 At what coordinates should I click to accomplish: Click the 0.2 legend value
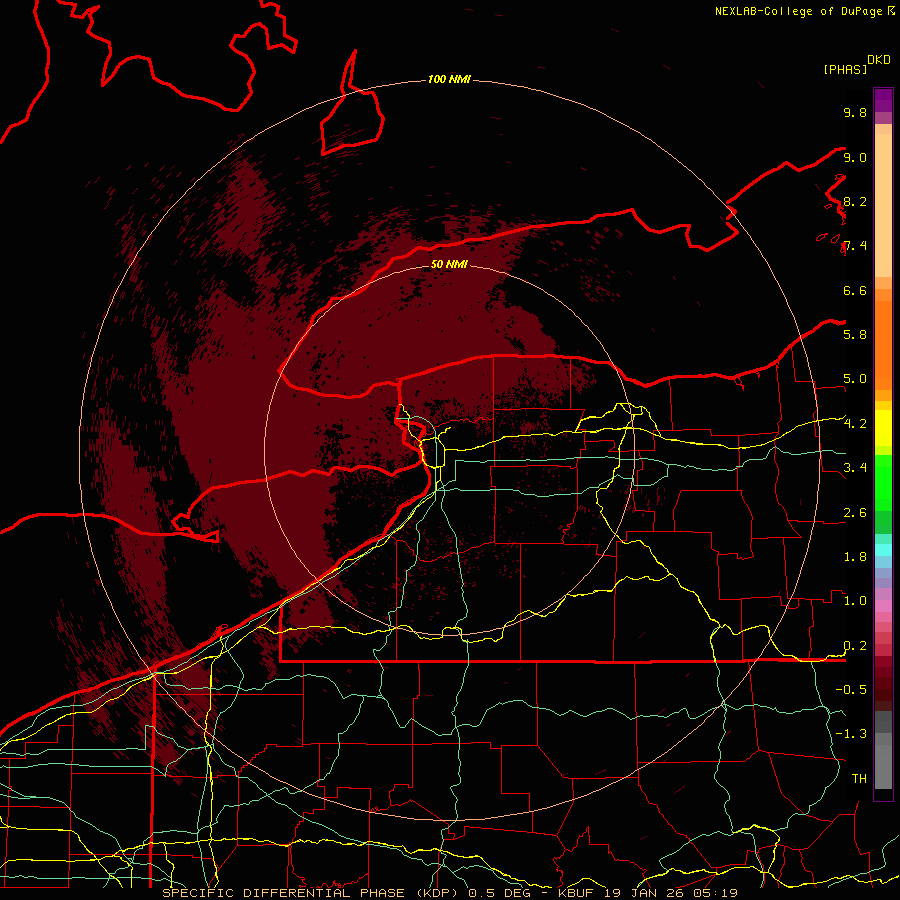[x=855, y=646]
